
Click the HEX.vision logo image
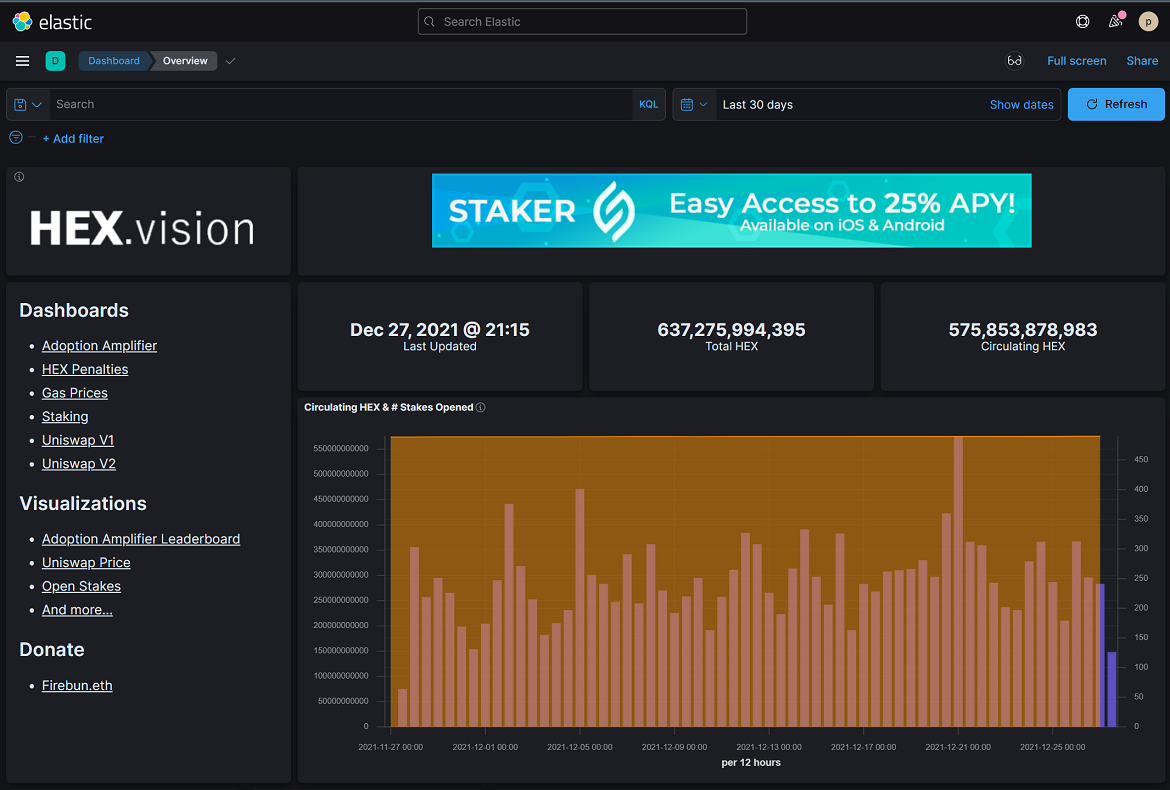coord(142,228)
